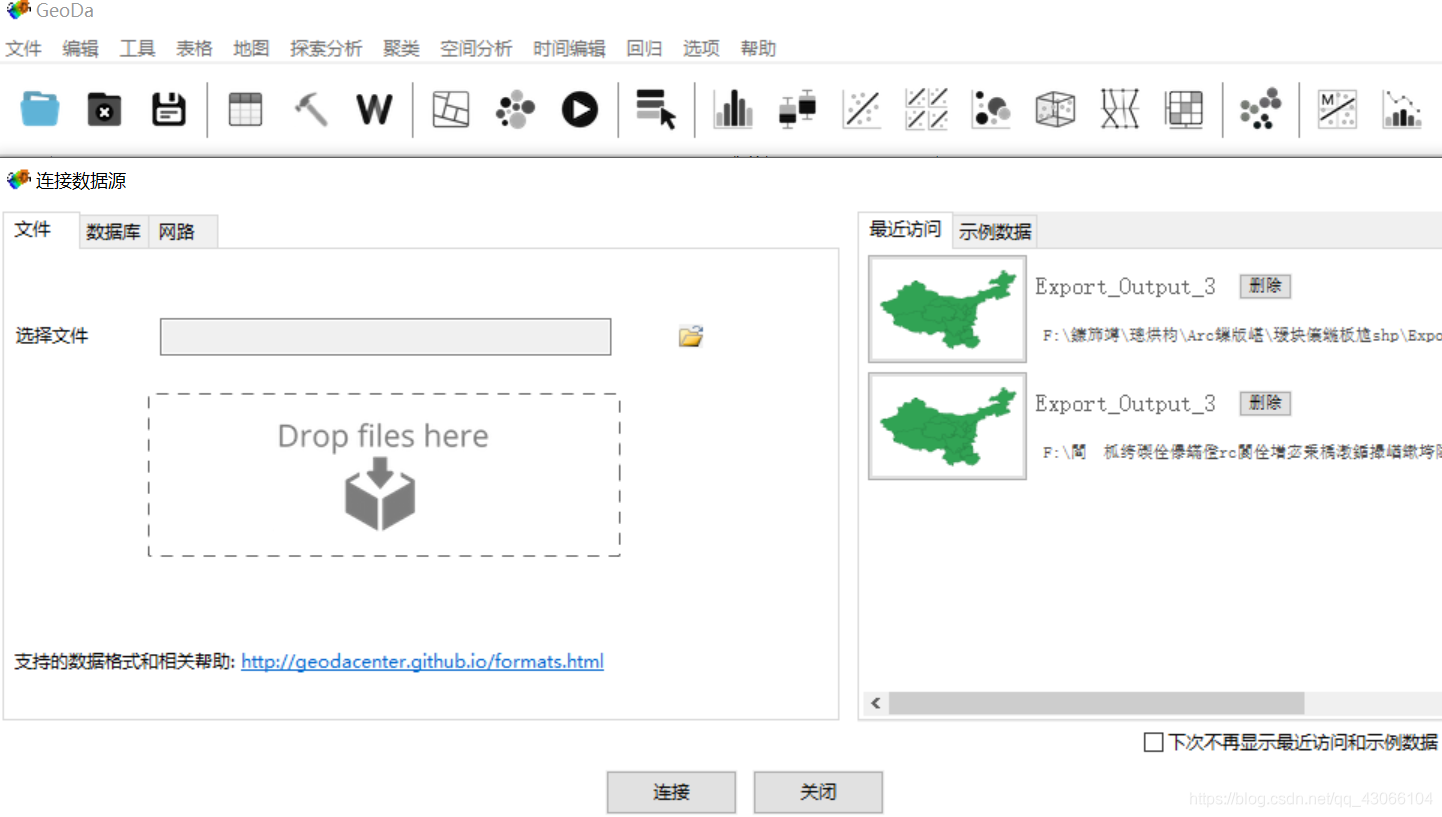Click the second Export_Output_3 name text
Screen dimensions: 1442x817
[1125, 404]
